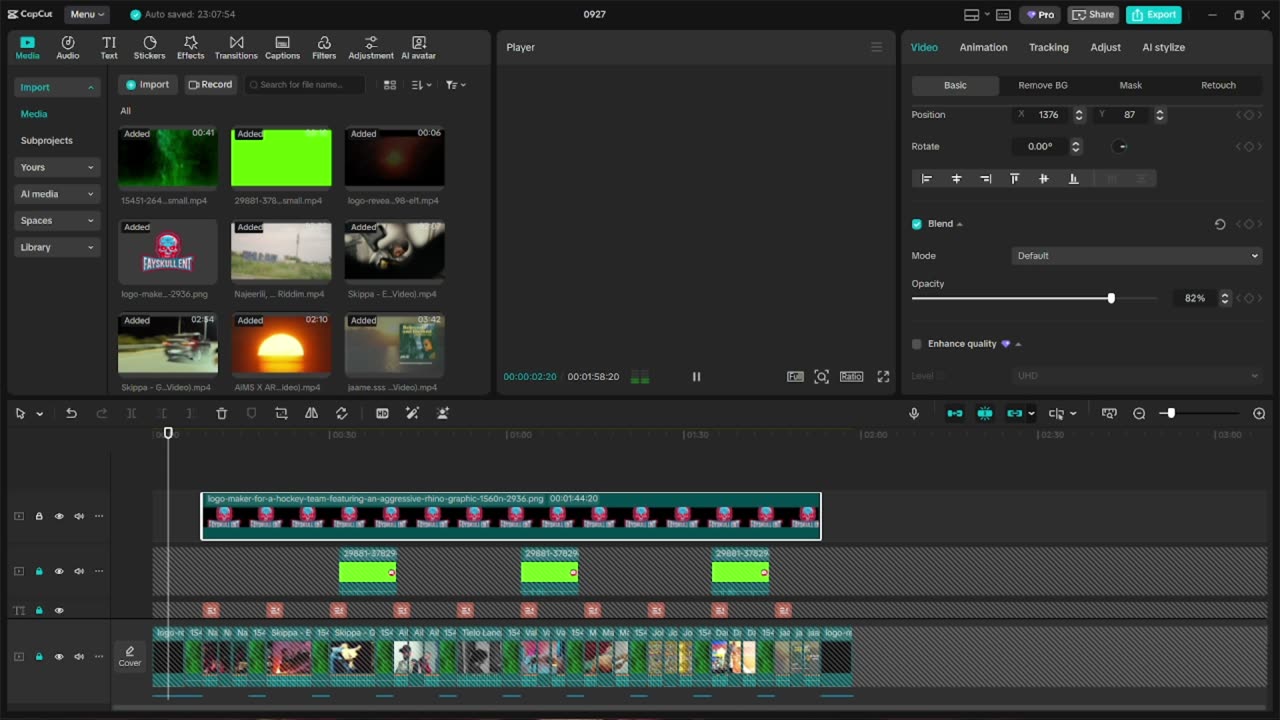1280x720 pixels.
Task: Click the mirror flip icon in timeline
Action: pos(311,414)
